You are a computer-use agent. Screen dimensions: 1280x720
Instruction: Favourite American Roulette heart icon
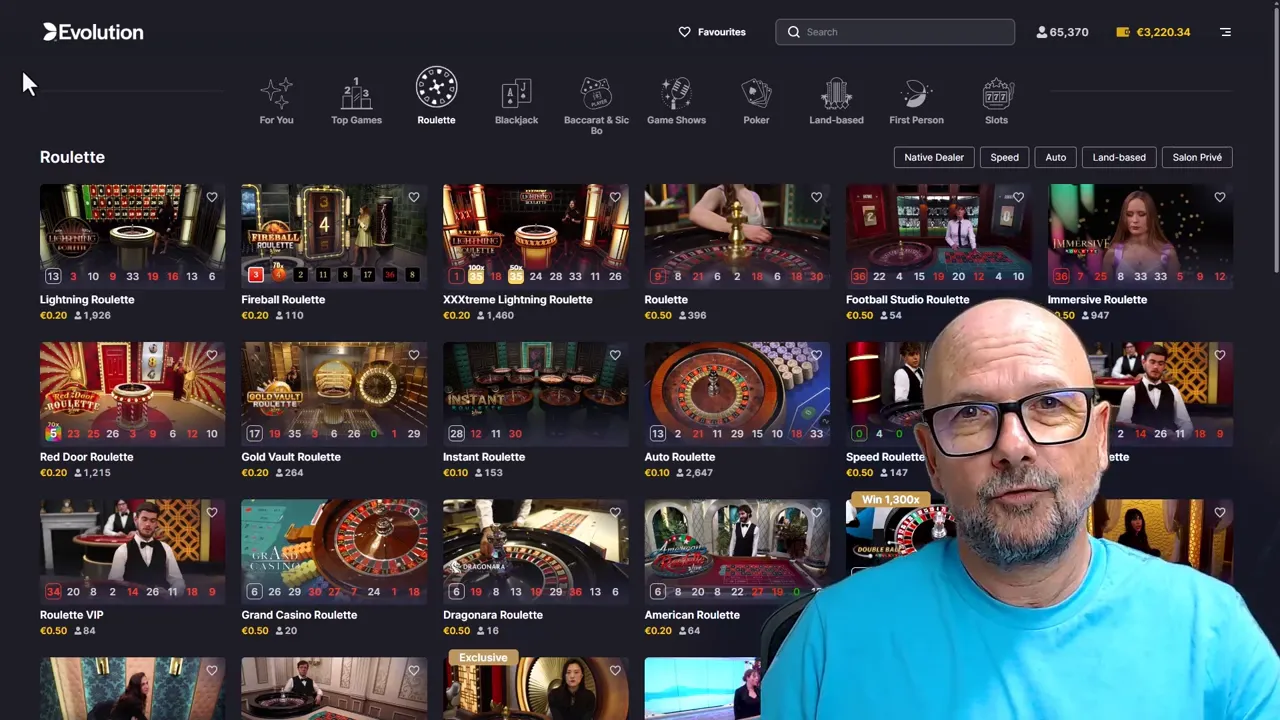tap(817, 512)
